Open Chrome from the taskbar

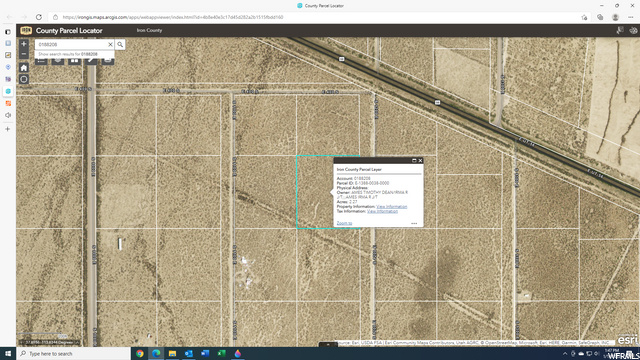click(140, 353)
